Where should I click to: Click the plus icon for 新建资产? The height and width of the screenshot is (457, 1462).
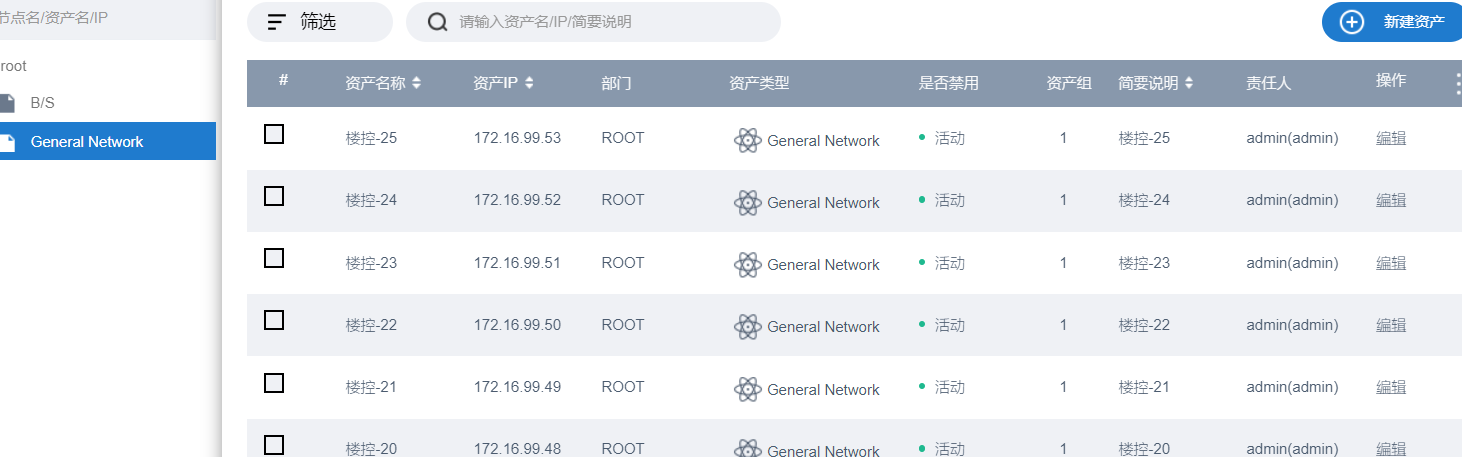(x=1351, y=22)
